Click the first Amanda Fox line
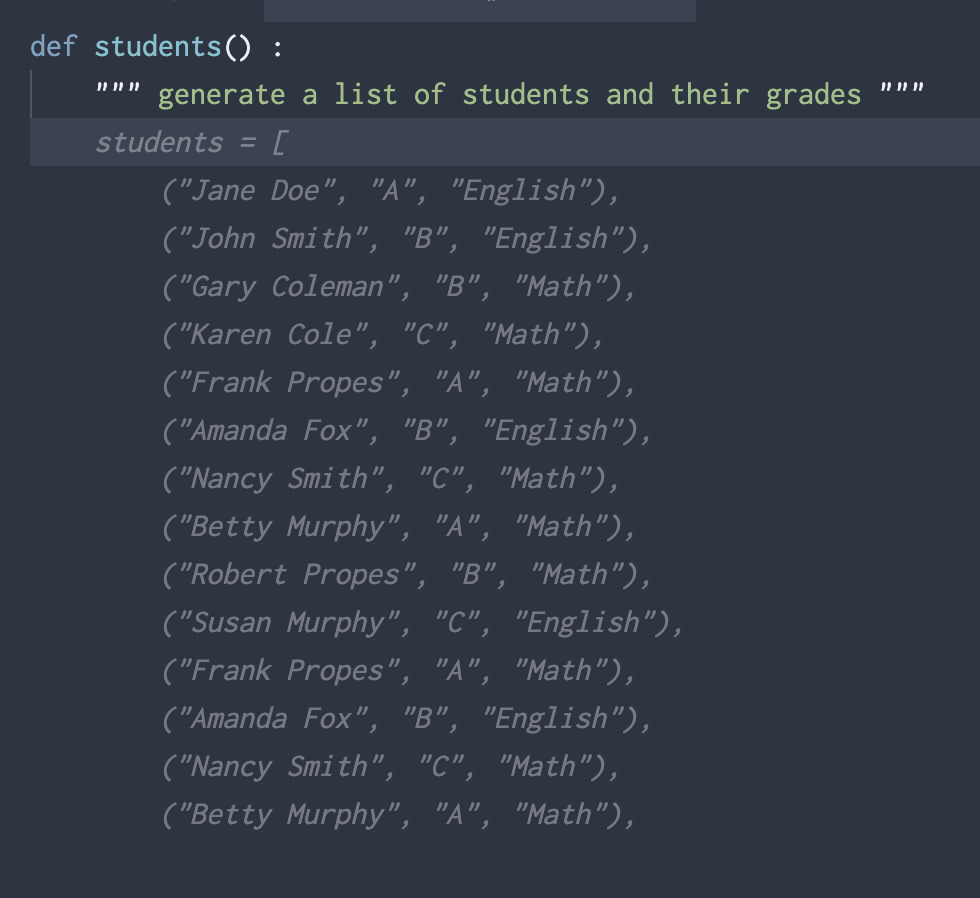Image resolution: width=980 pixels, height=898 pixels. tap(407, 432)
